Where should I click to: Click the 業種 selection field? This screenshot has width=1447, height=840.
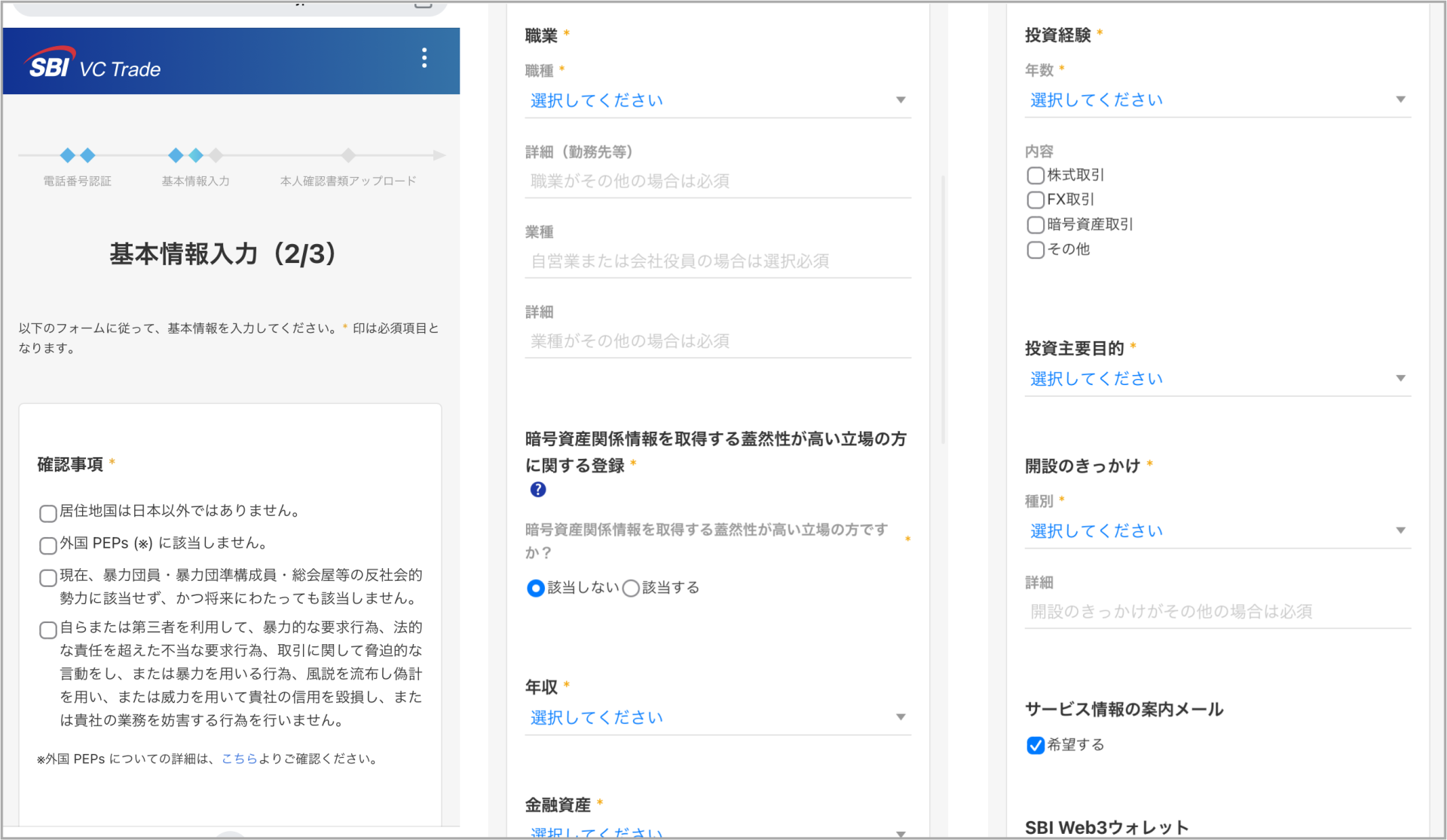[x=716, y=261]
